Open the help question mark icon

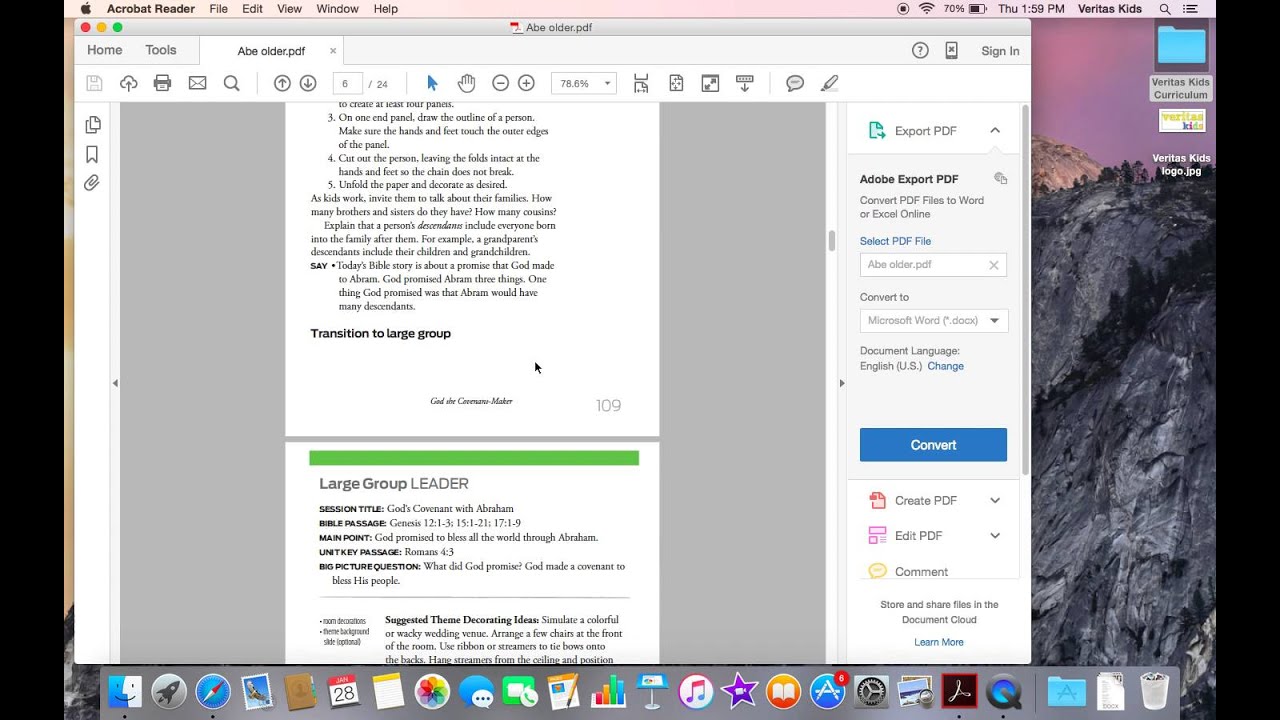pyautogui.click(x=920, y=50)
